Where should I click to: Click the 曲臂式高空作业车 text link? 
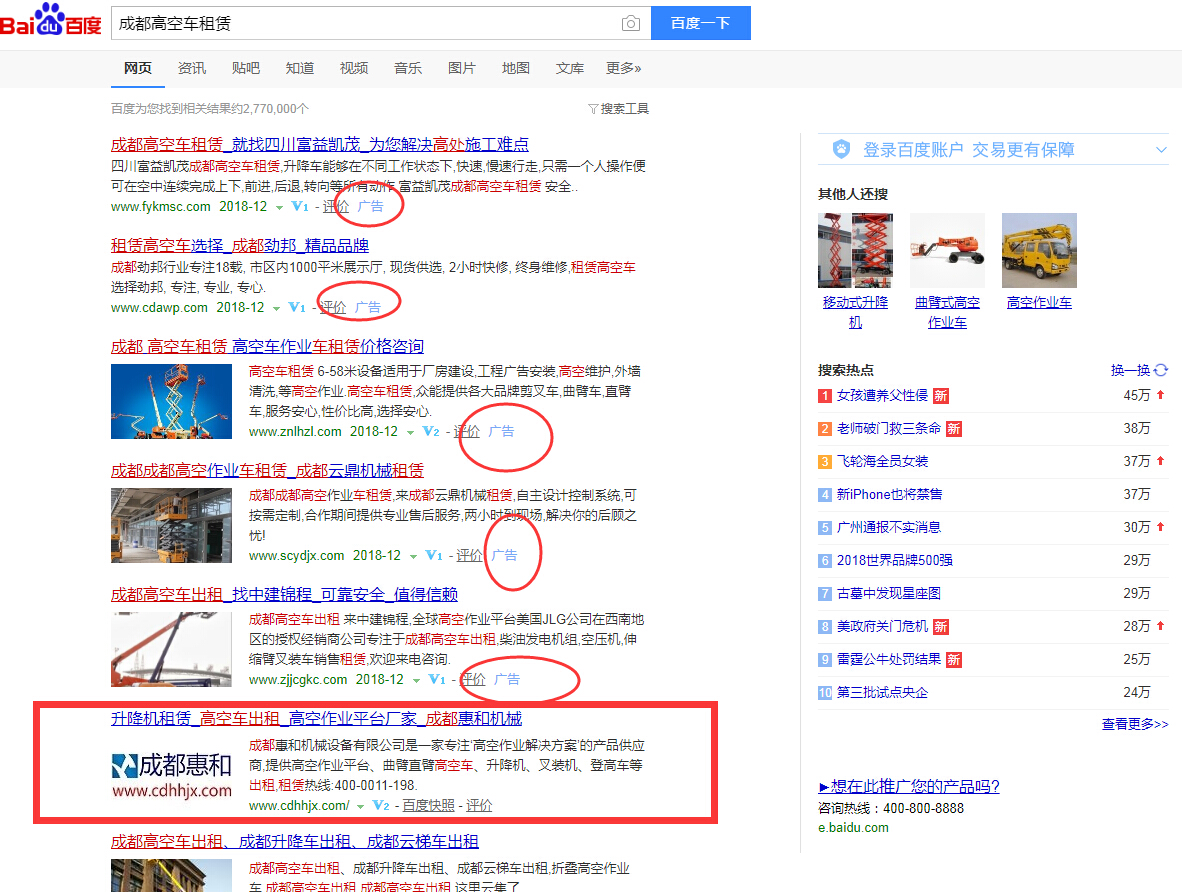pyautogui.click(x=948, y=312)
